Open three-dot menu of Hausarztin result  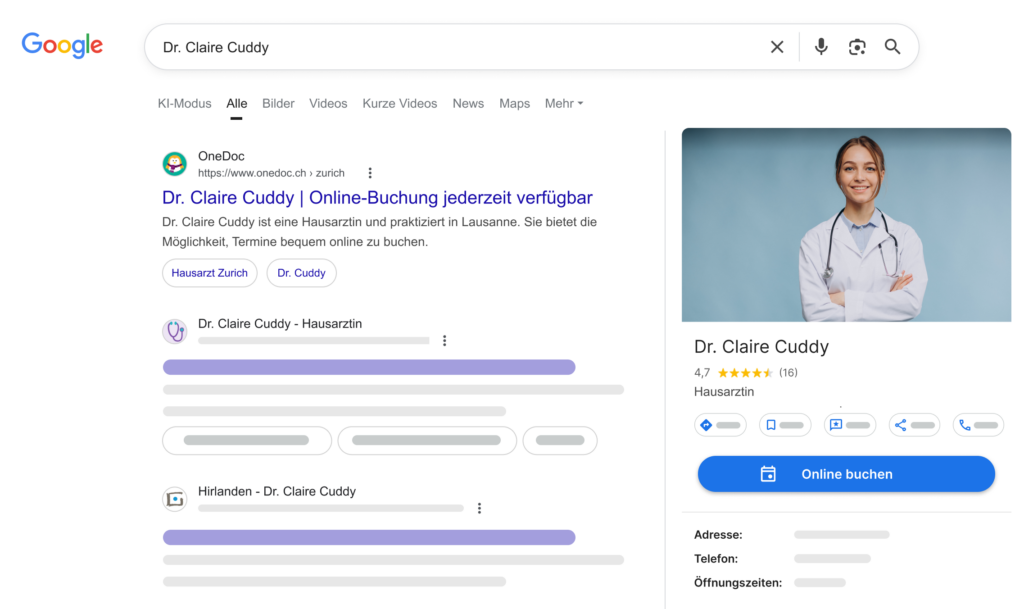tap(444, 341)
